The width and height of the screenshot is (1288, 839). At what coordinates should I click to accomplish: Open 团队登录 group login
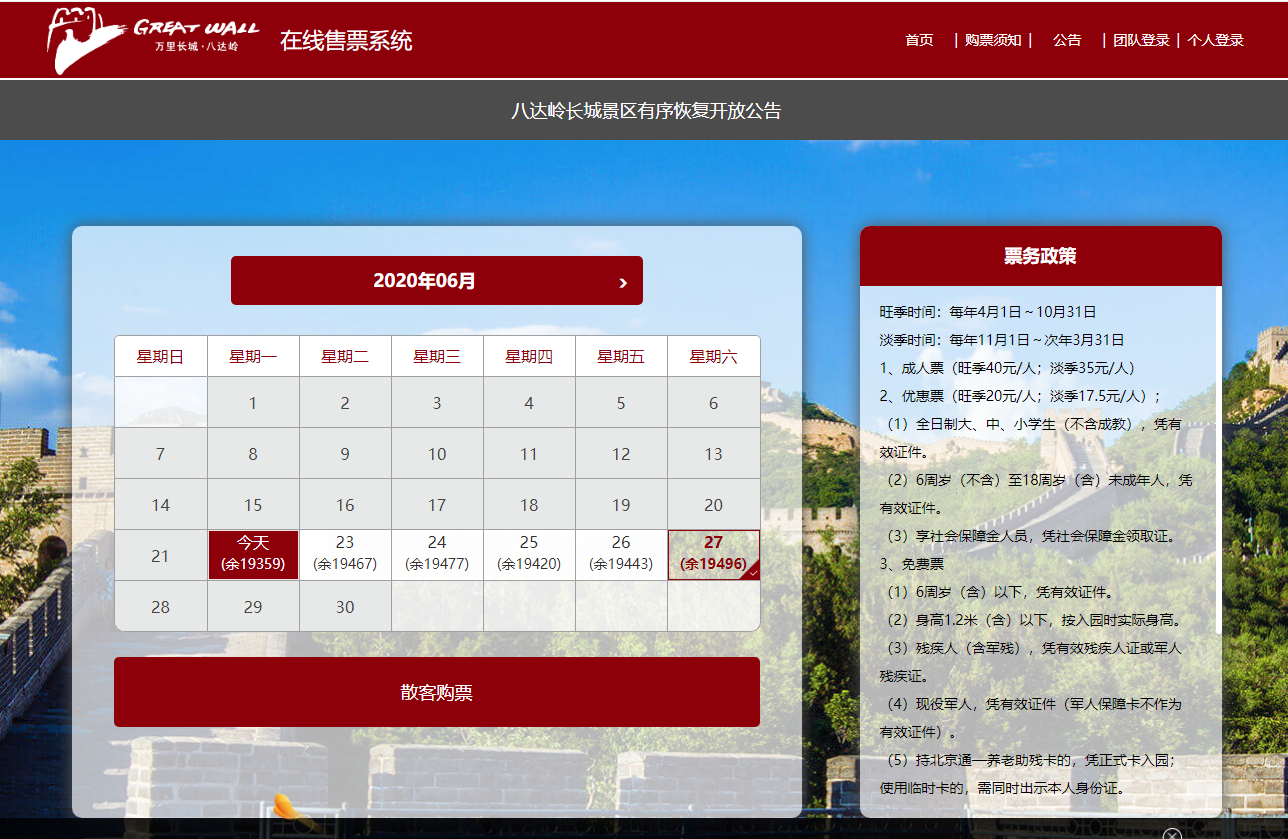click(1141, 40)
